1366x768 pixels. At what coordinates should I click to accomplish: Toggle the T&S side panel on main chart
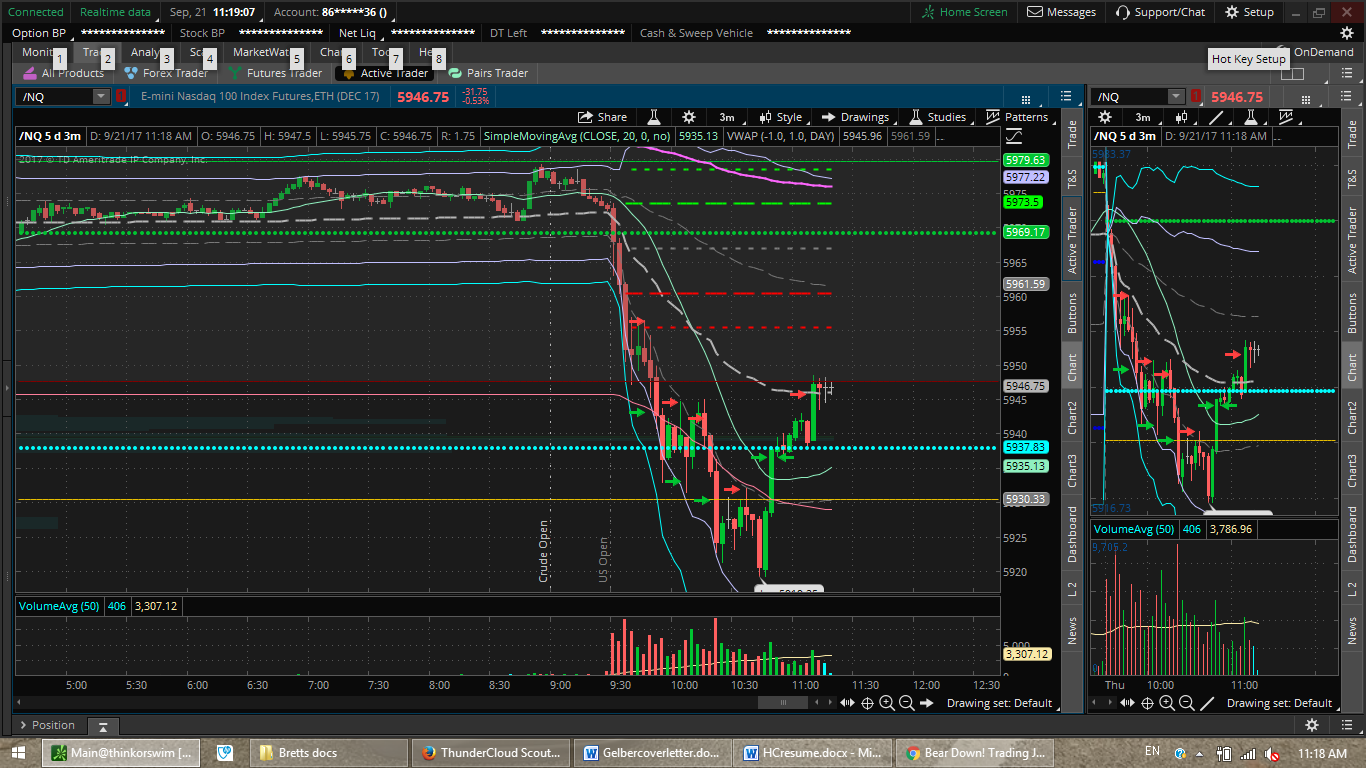pos(1072,180)
